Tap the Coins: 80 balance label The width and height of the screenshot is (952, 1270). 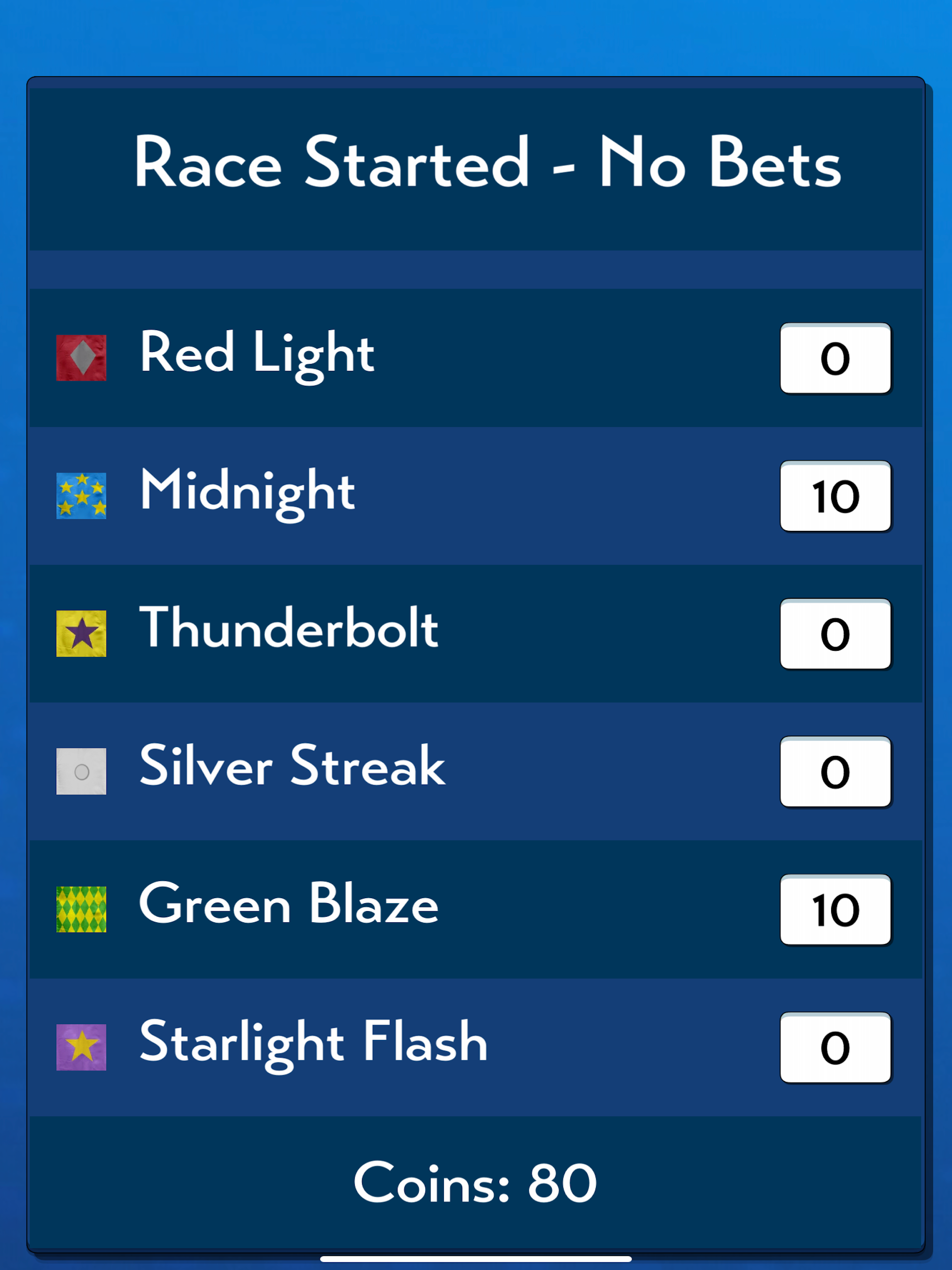476,1184
